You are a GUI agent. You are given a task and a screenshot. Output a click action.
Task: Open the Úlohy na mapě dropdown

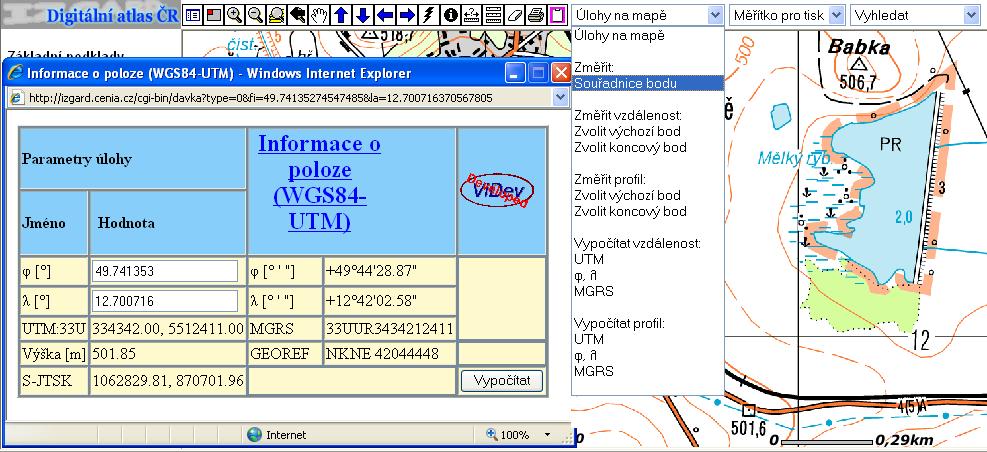(x=648, y=15)
